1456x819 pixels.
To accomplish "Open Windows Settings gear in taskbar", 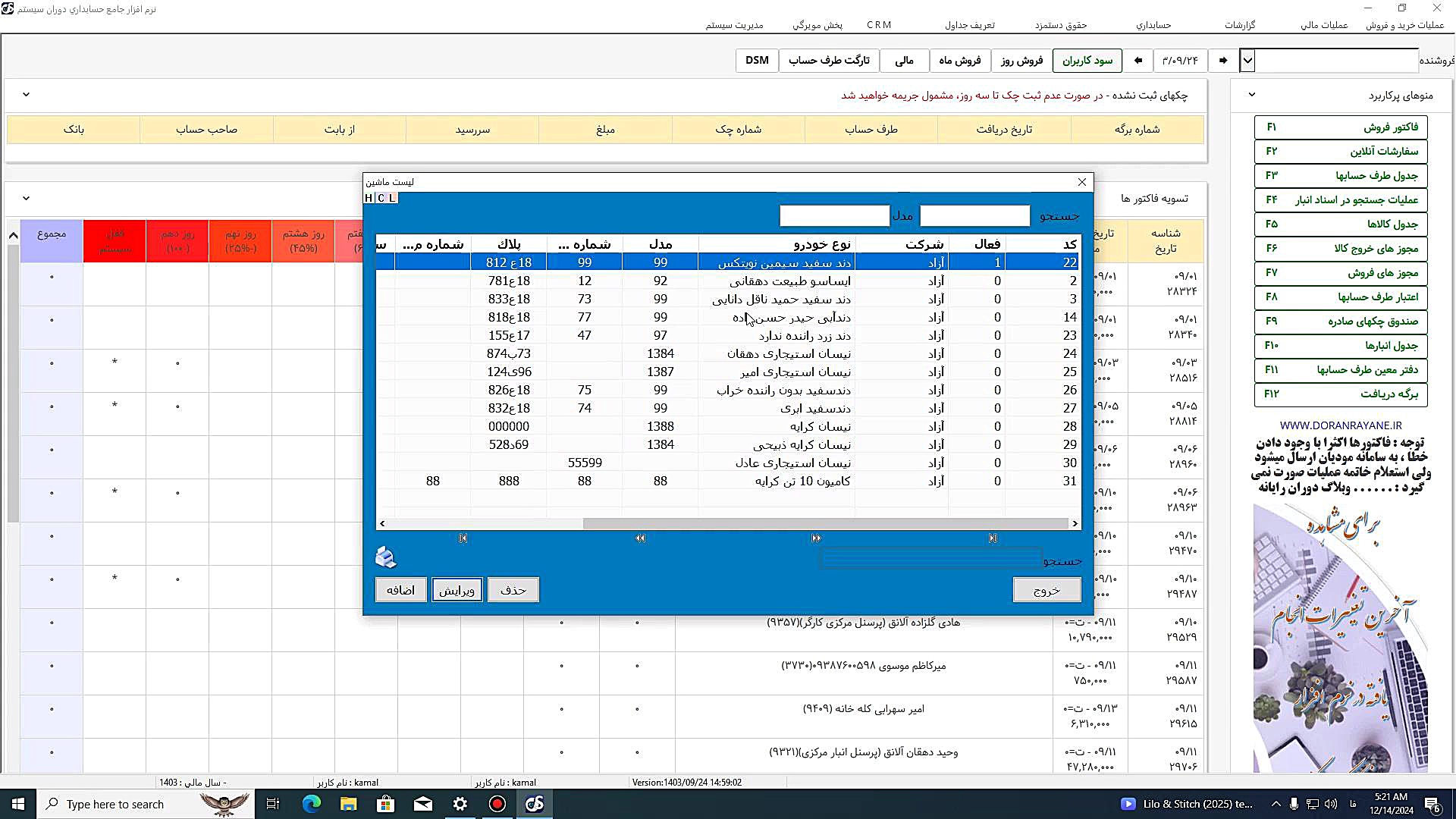I will (460, 804).
